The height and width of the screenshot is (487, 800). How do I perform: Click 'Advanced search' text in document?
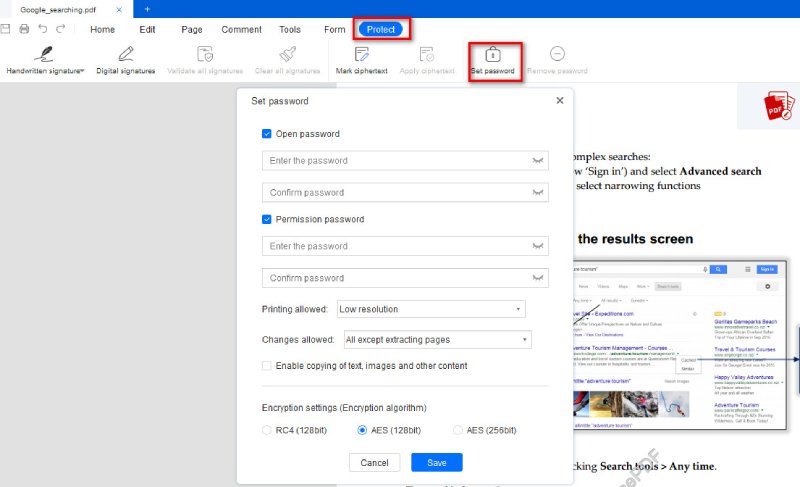tap(720, 171)
